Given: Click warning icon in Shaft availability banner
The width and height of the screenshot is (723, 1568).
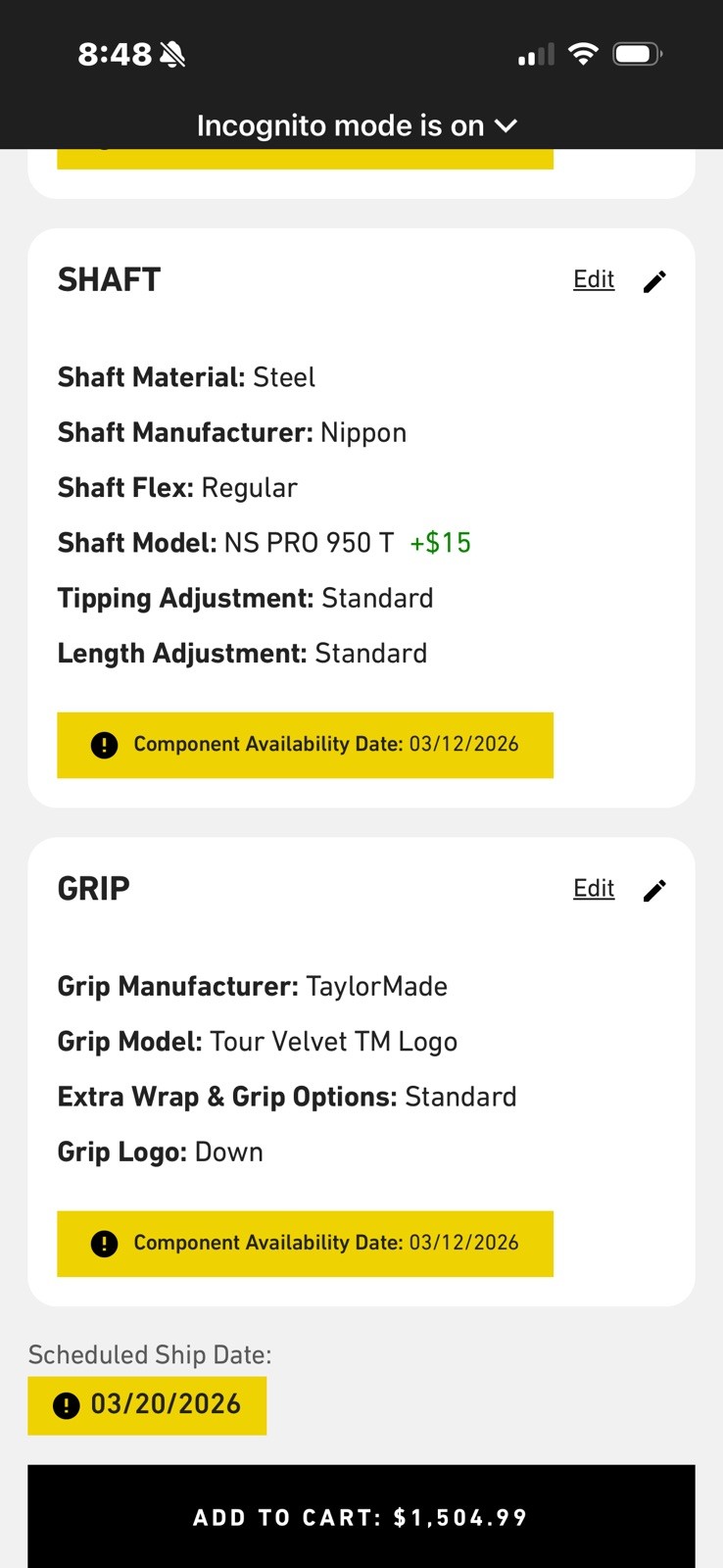Looking at the screenshot, I should click(x=104, y=745).
